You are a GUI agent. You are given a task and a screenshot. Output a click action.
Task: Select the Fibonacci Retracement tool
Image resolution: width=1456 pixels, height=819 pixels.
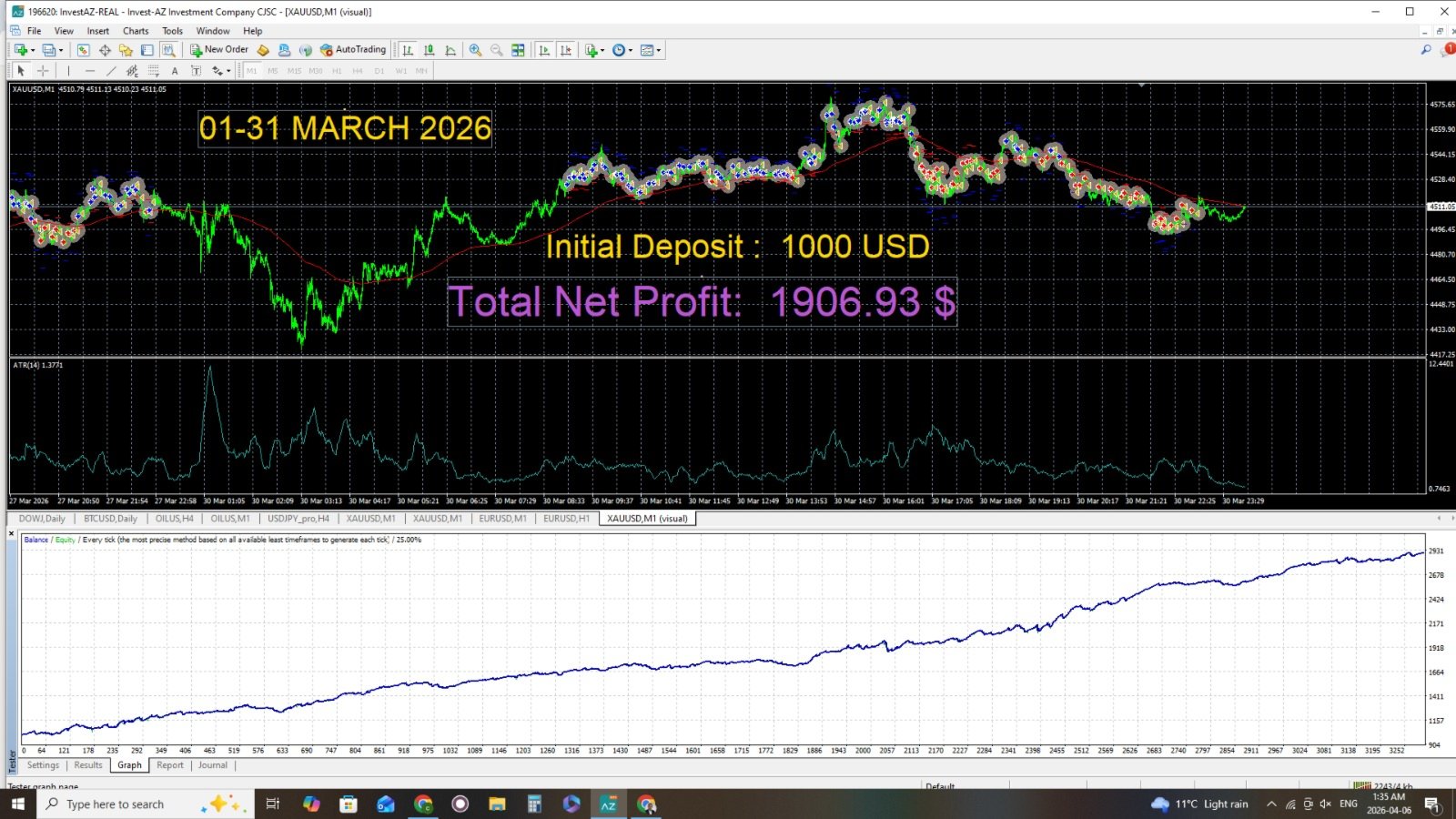click(153, 70)
